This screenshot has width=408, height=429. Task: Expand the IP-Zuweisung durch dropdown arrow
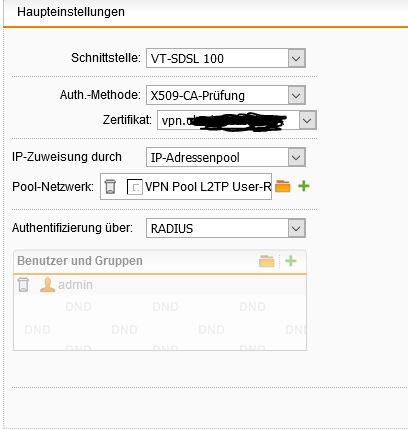(296, 157)
